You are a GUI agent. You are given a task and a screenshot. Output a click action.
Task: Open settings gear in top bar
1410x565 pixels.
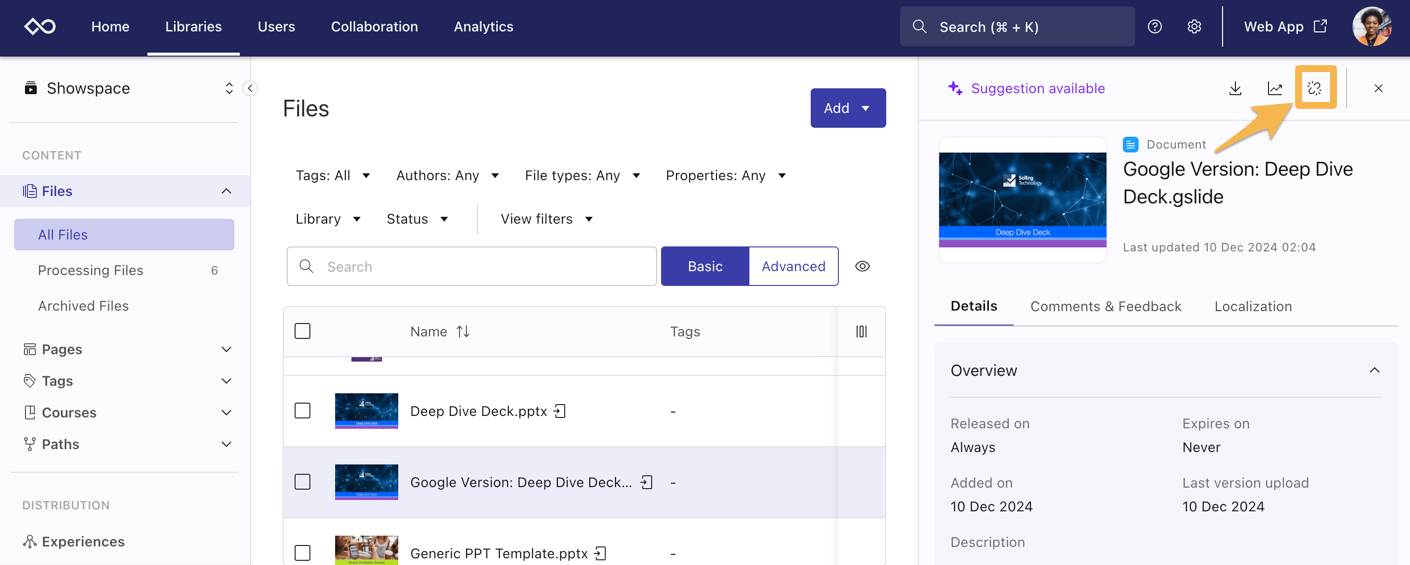tap(1194, 27)
